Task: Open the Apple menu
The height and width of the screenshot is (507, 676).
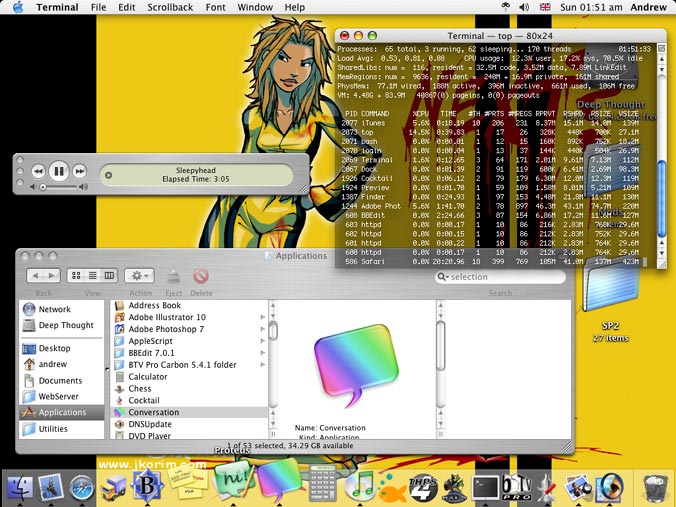Action: [x=18, y=7]
